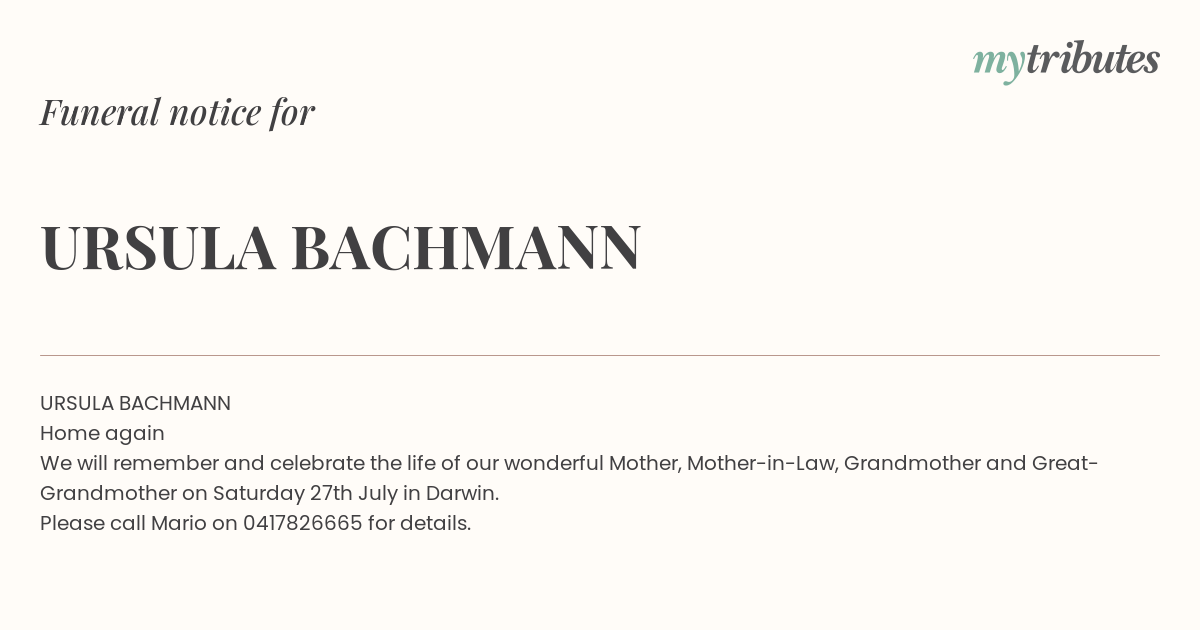
Task: Click the name "Mario" in the notice
Action: tap(178, 523)
